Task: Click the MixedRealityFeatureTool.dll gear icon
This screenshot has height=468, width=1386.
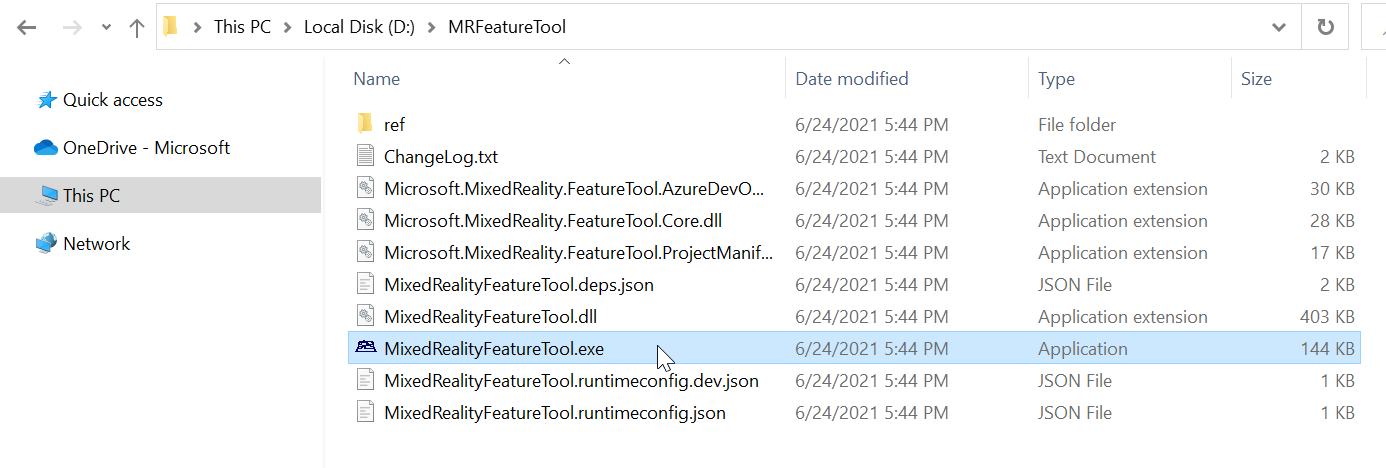Action: click(x=365, y=317)
